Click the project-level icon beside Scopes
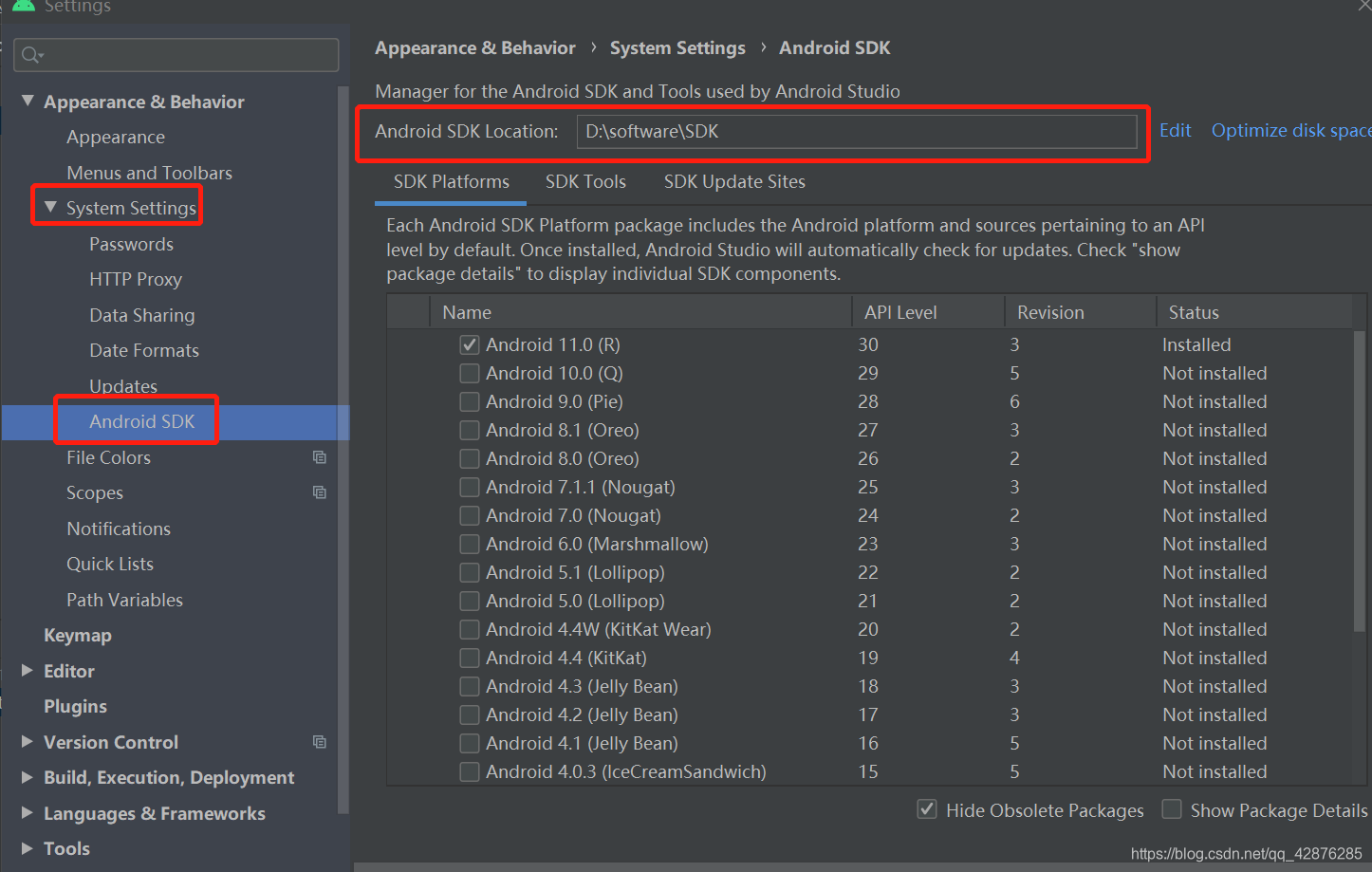The height and width of the screenshot is (872, 1372). tap(320, 492)
